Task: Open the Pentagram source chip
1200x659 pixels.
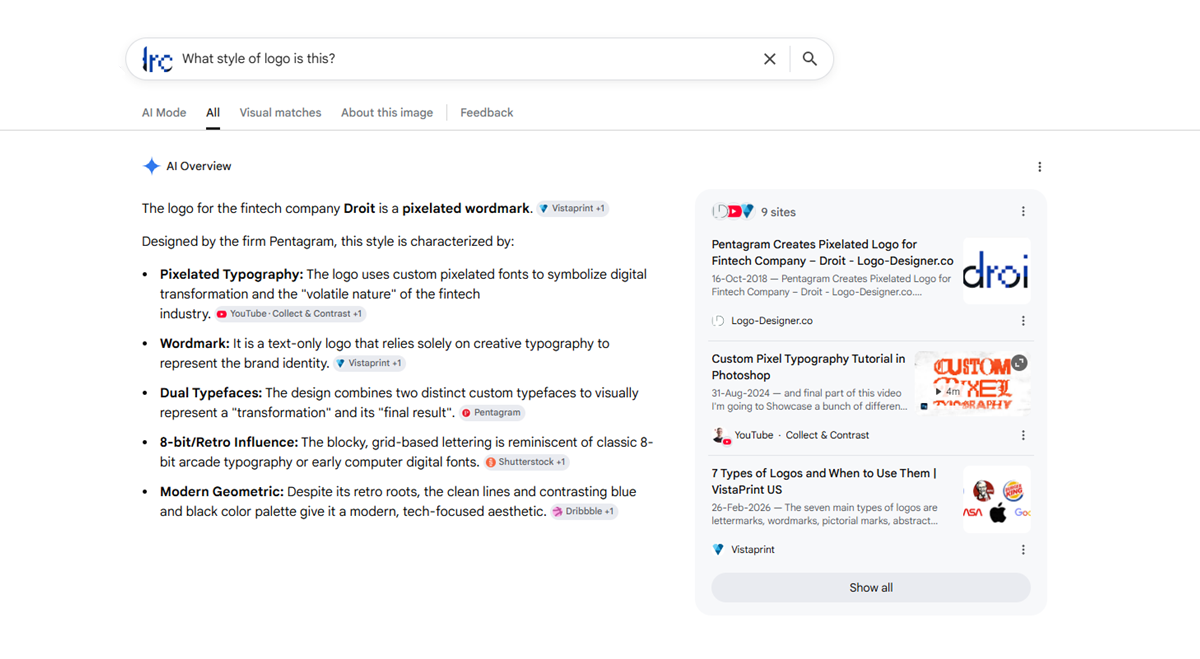Action: point(491,413)
